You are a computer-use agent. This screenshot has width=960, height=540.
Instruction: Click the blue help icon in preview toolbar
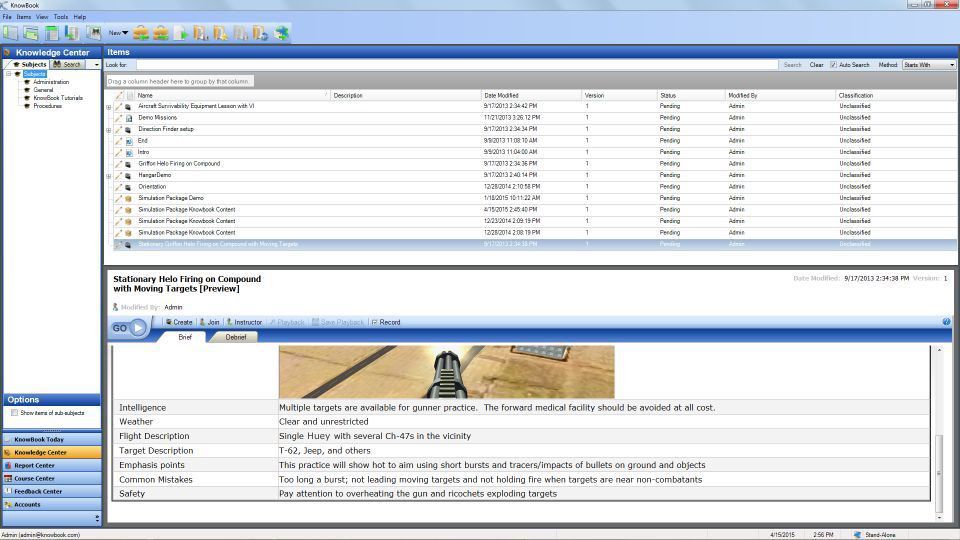click(x=946, y=322)
